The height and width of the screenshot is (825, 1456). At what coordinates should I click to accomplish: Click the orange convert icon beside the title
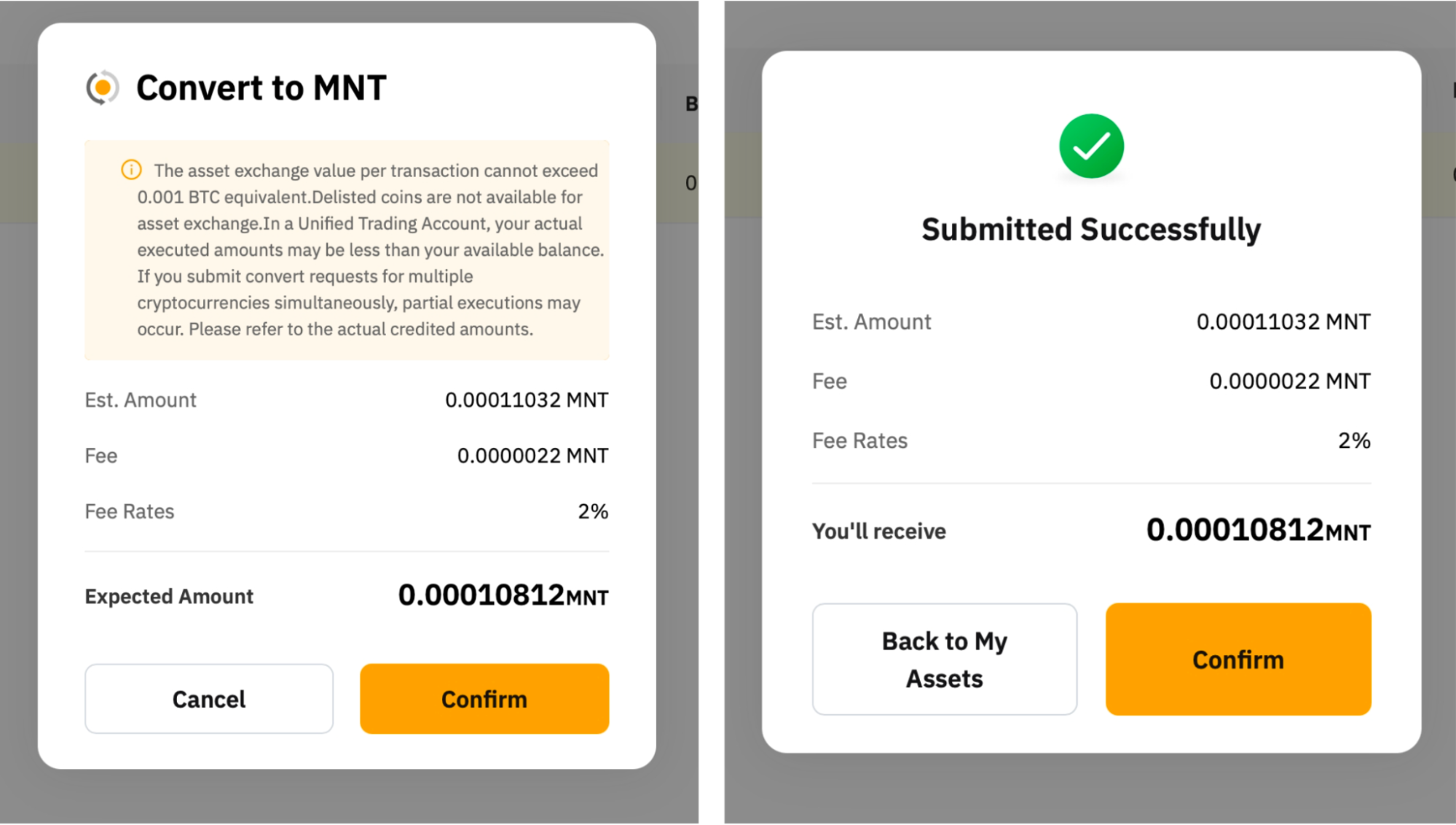[103, 88]
